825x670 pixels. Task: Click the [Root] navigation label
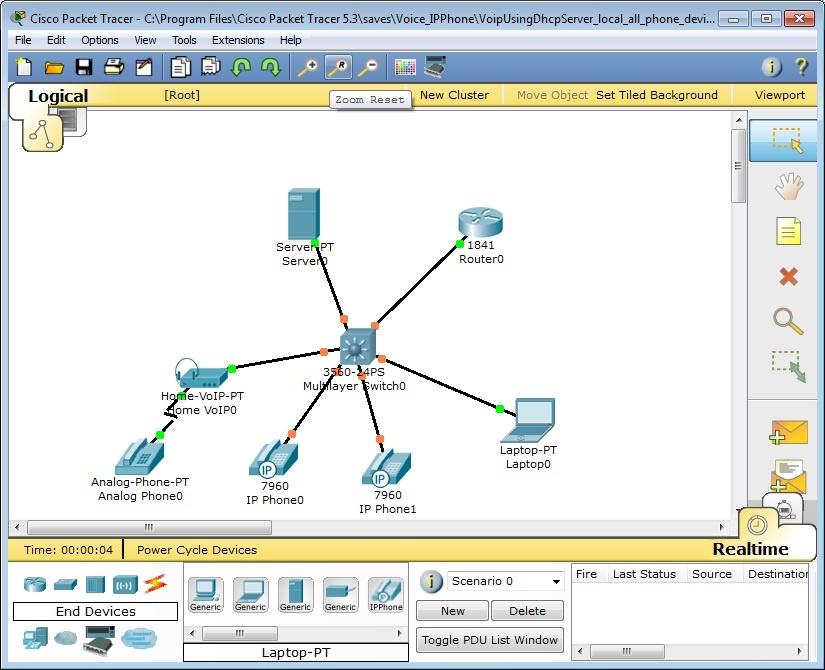coord(182,95)
